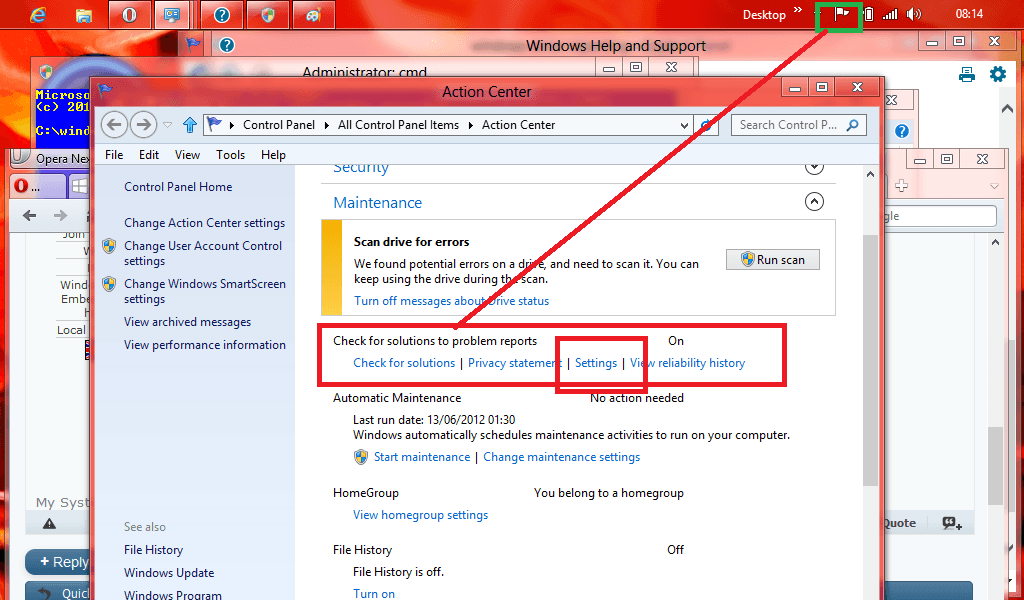Click the volume speaker tray icon
Viewport: 1024px width, 600px height.
click(x=914, y=14)
